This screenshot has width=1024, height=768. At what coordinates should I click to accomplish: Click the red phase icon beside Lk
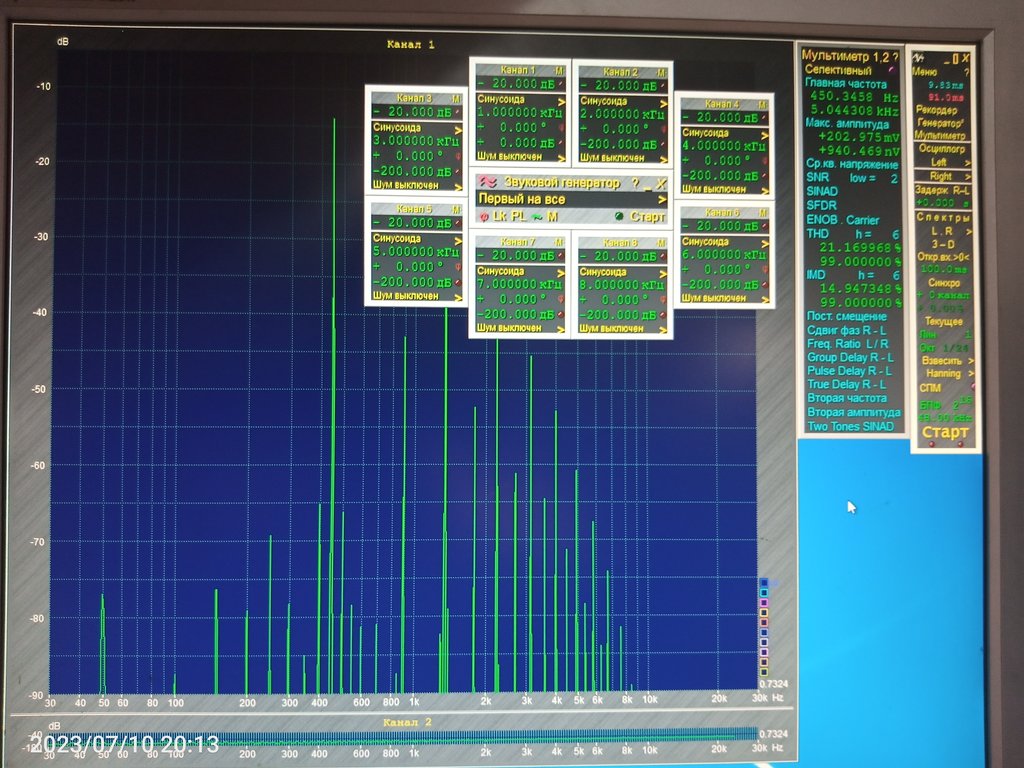click(485, 216)
